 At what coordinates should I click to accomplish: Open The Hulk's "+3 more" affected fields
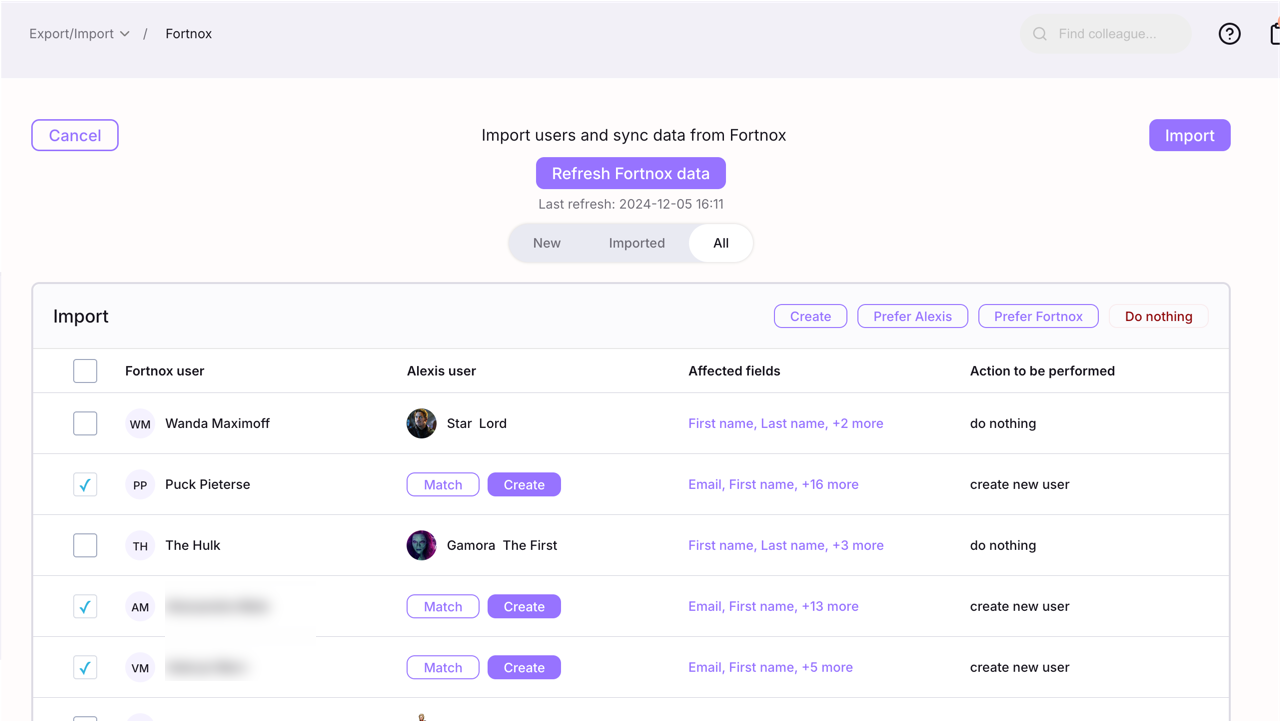[x=786, y=546]
